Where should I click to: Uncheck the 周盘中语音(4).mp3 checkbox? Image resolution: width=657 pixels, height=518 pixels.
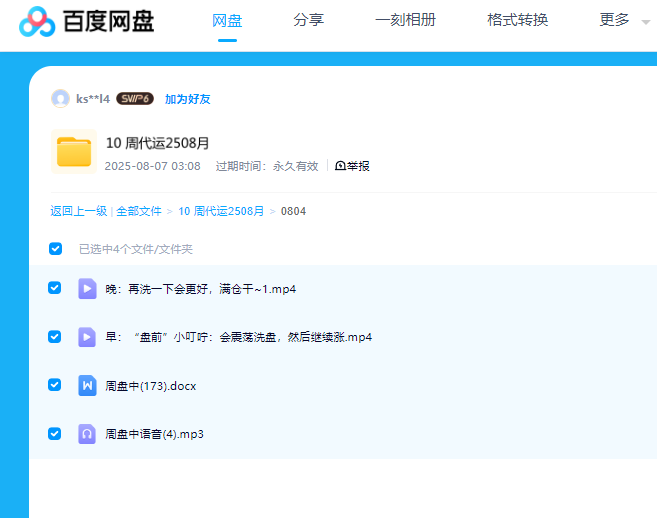tap(55, 433)
